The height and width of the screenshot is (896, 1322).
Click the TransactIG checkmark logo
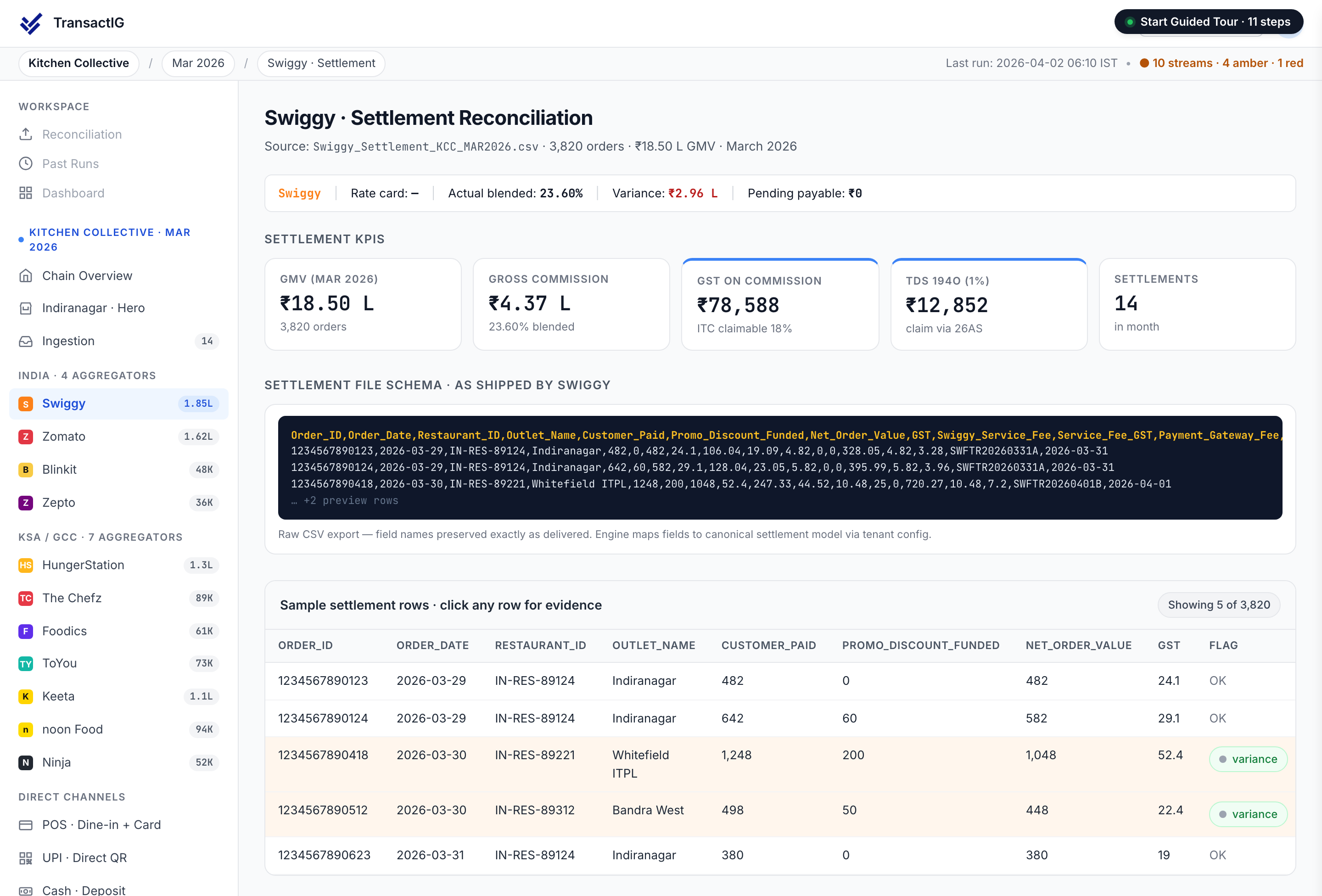pos(31,23)
